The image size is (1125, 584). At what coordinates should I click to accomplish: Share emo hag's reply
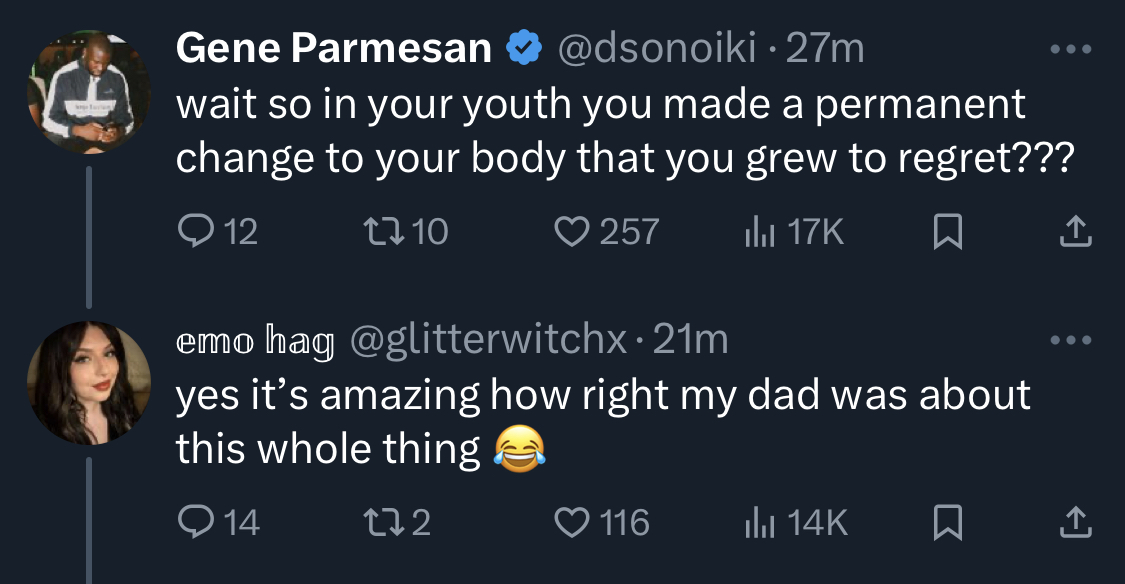tap(1075, 522)
